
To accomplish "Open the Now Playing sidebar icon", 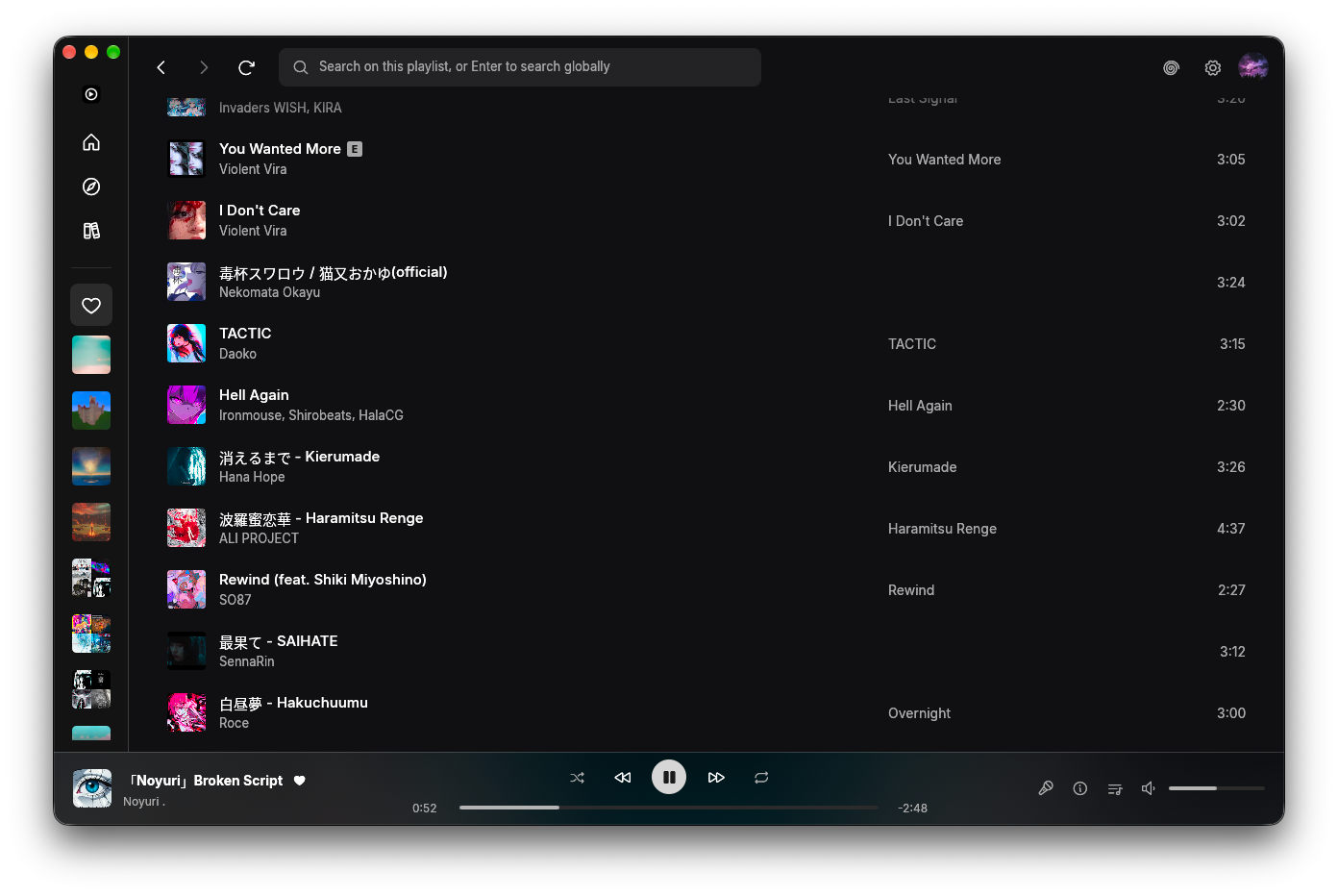I will click(91, 94).
